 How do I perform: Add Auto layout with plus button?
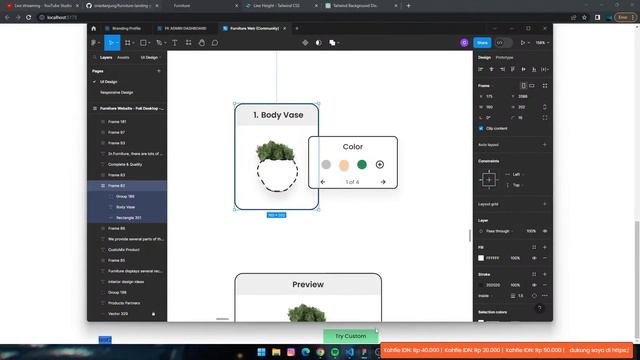click(x=545, y=144)
